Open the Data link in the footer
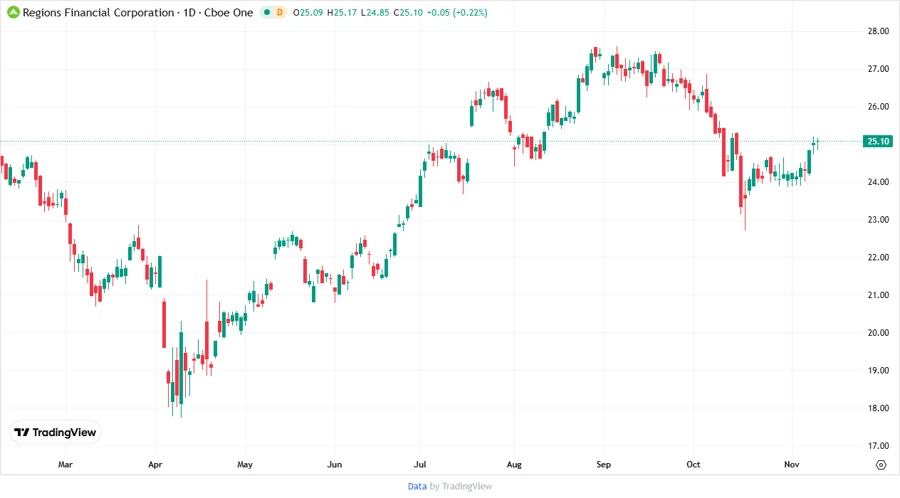This screenshot has width=900, height=498. pos(417,487)
